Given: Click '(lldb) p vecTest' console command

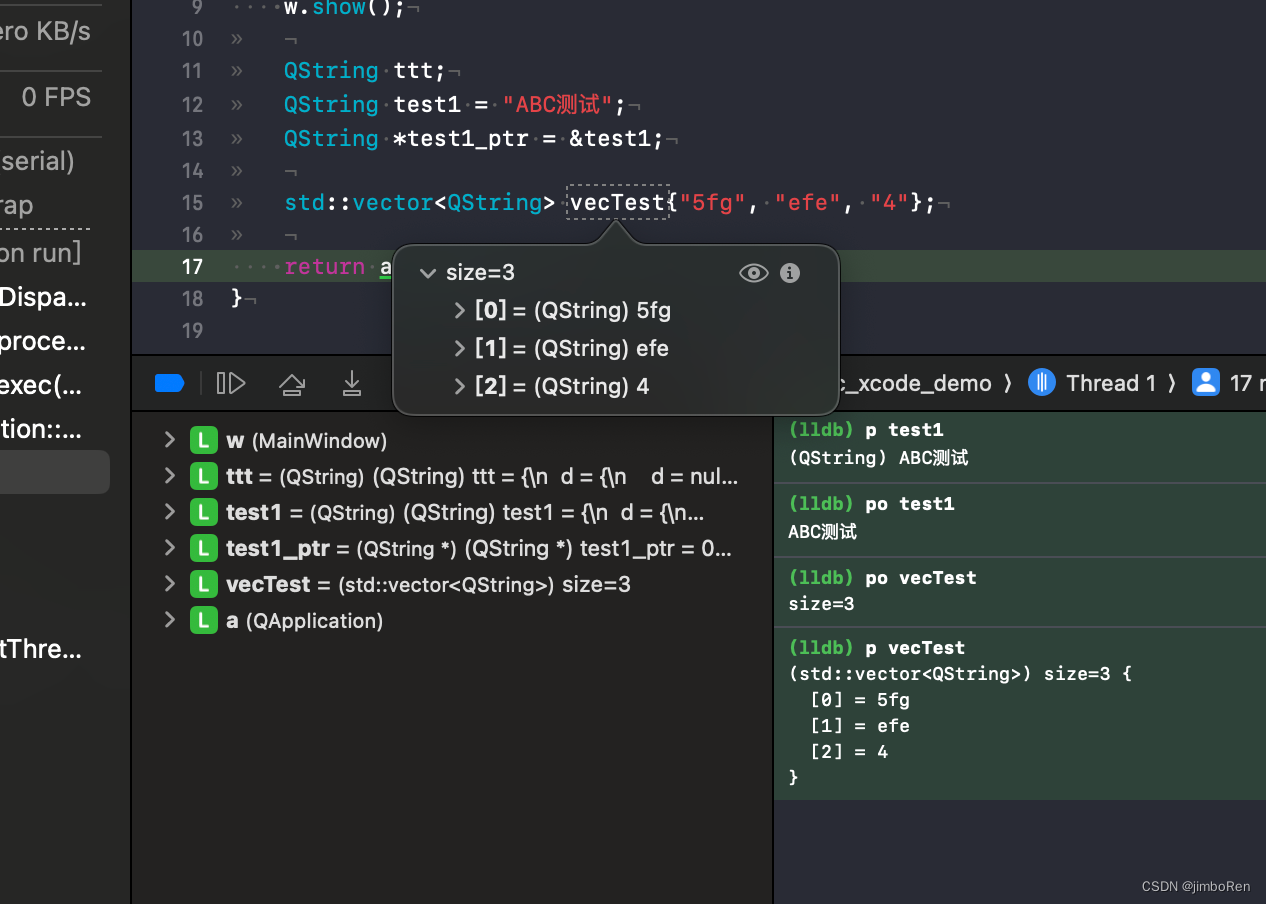Looking at the screenshot, I should (877, 648).
